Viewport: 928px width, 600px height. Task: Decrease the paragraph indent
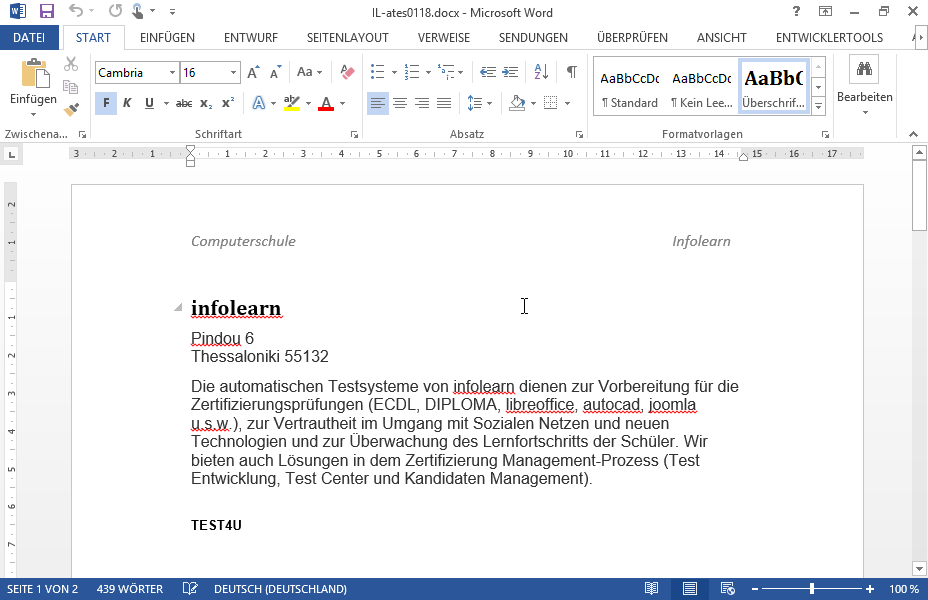(488, 72)
